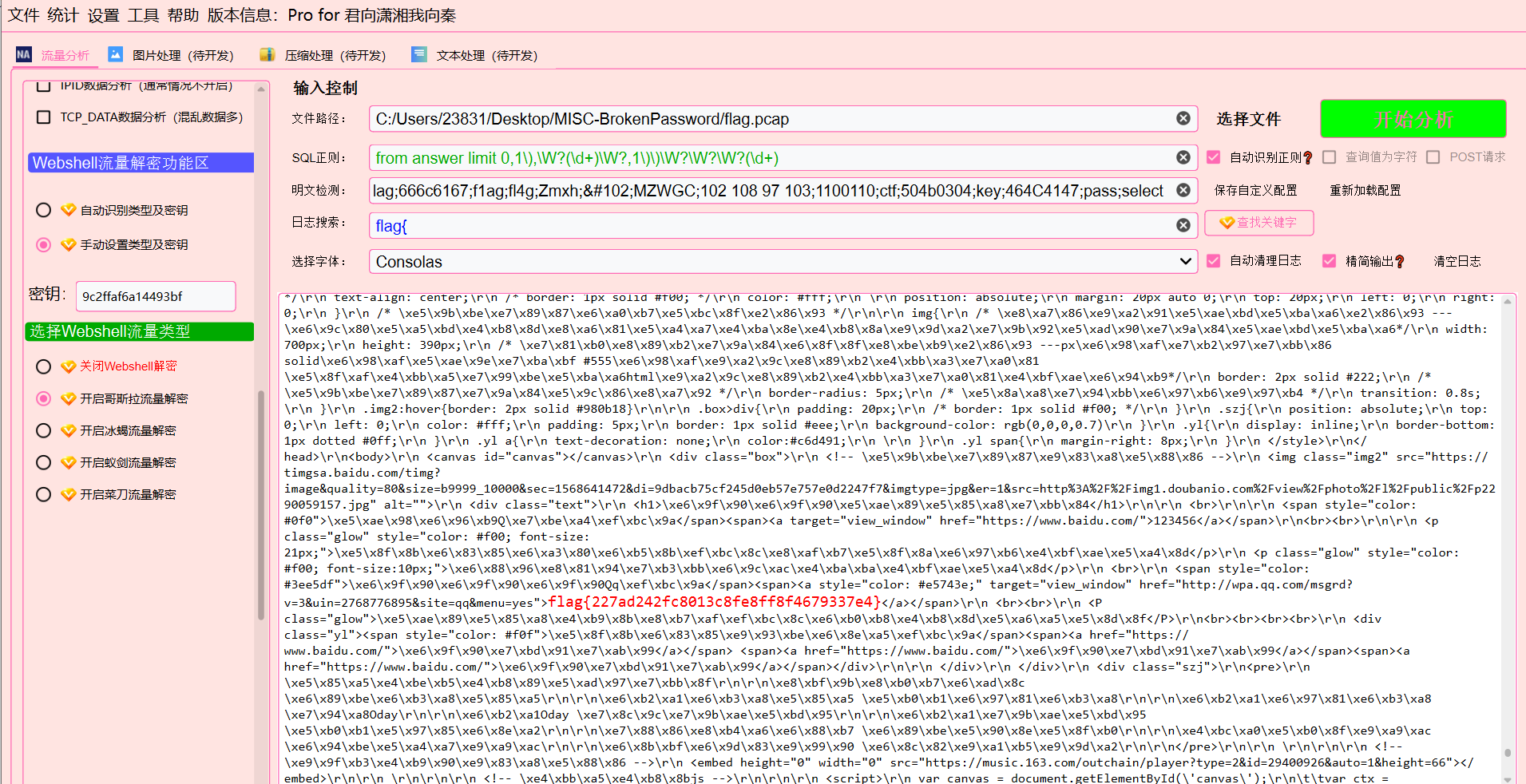Select 开启菜刀流量解密 radio button
This screenshot has width=1526, height=784.
click(x=44, y=494)
